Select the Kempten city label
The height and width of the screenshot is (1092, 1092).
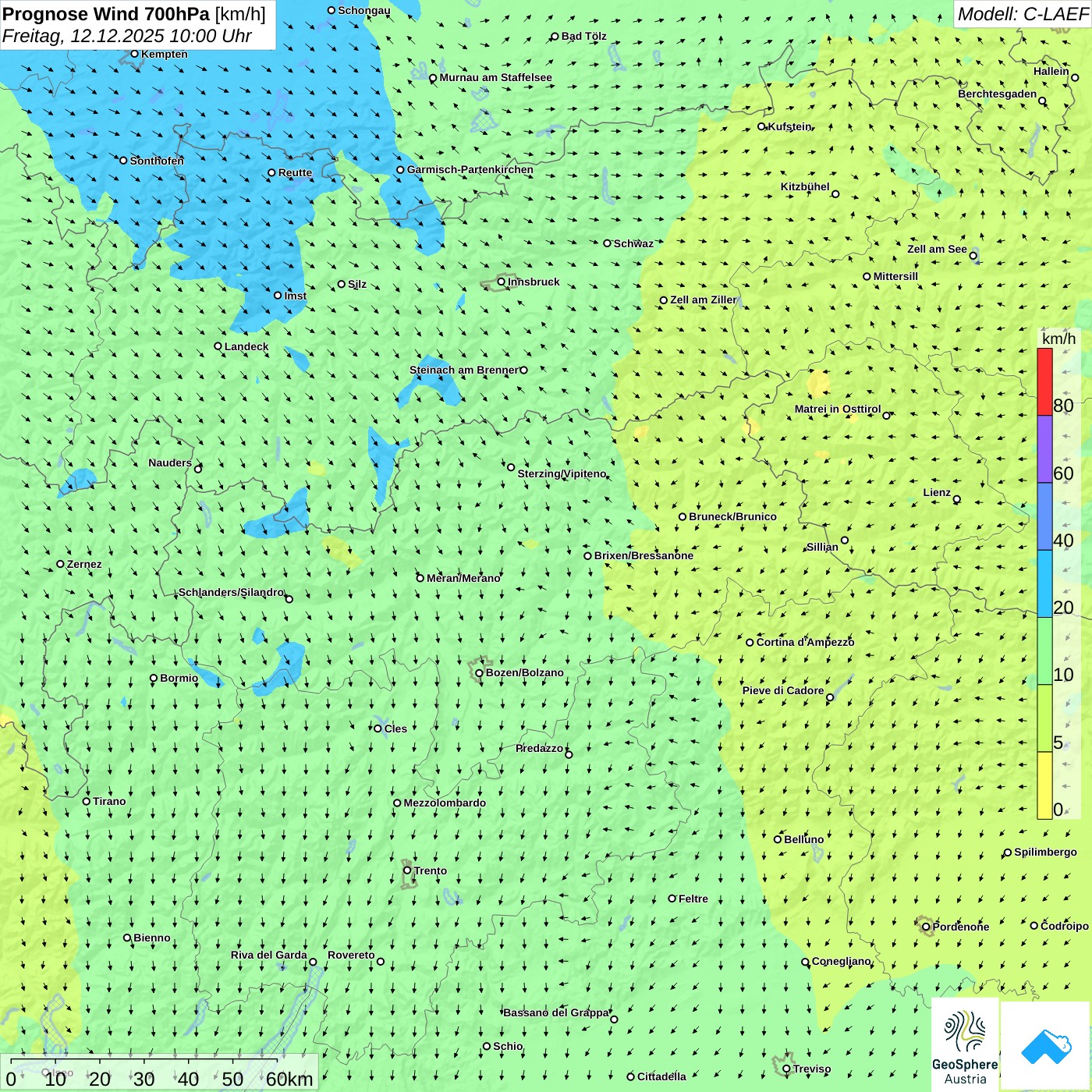tap(165, 54)
